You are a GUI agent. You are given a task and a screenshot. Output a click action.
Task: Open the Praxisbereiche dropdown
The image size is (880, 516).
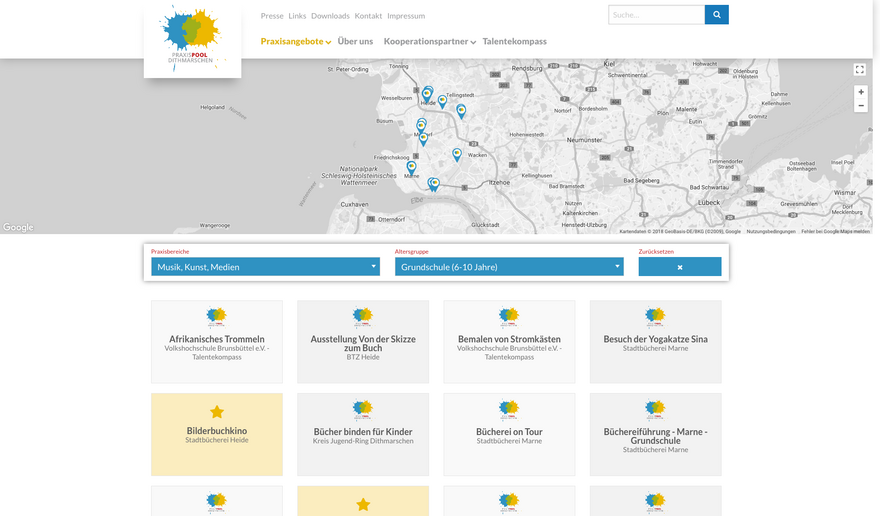pyautogui.click(x=265, y=267)
